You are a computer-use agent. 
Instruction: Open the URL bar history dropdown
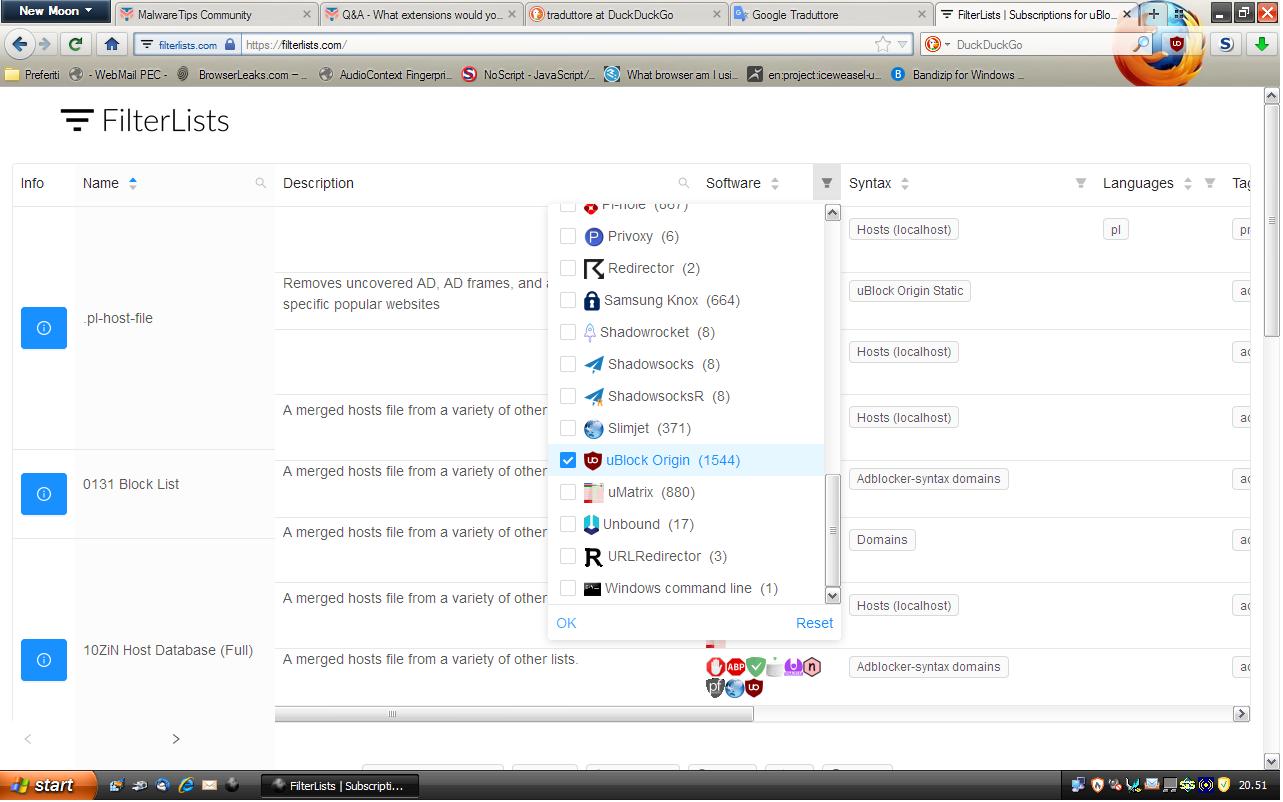tap(903, 44)
